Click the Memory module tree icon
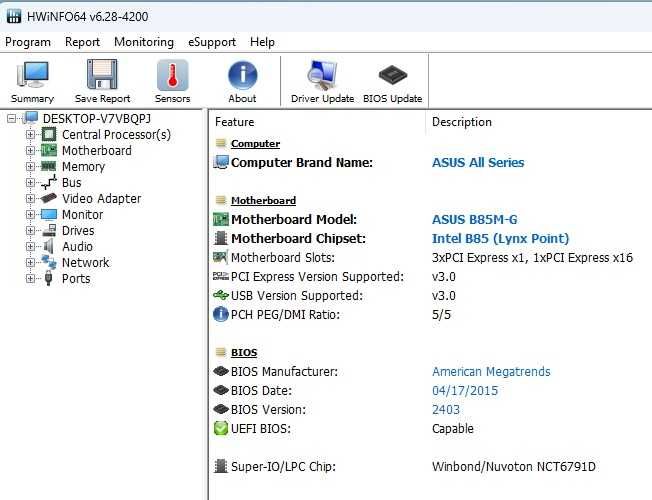This screenshot has height=500, width=652. [x=49, y=166]
